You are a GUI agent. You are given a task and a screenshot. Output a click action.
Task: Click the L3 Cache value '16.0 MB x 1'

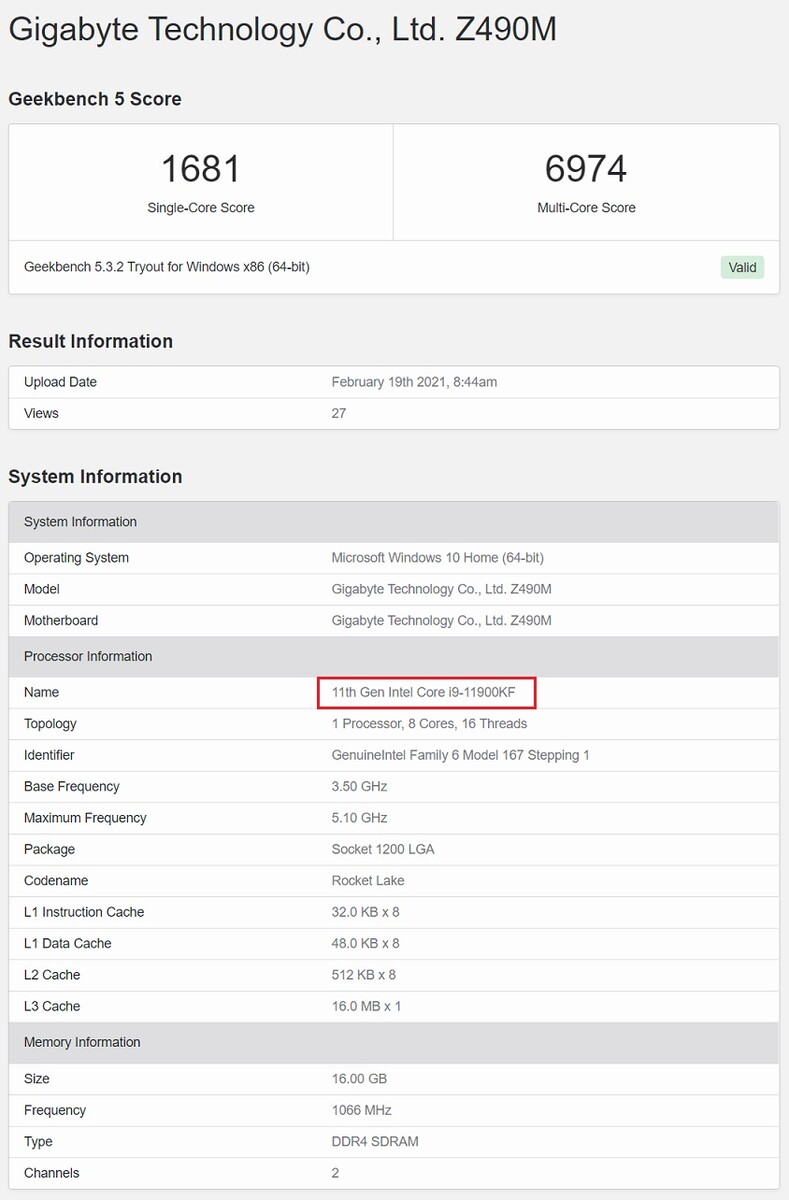(367, 1006)
